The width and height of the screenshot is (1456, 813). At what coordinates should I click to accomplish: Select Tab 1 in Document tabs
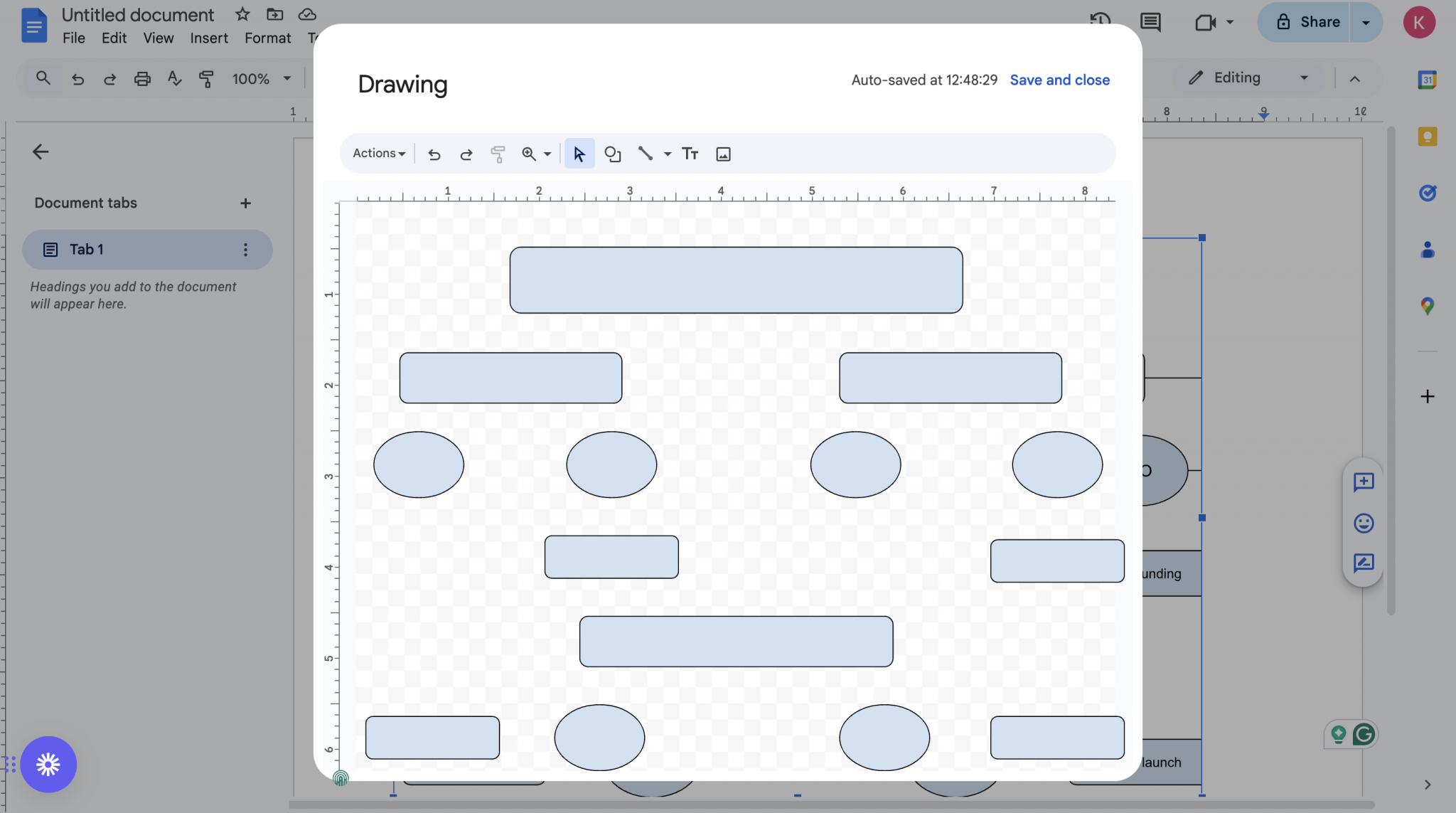coord(86,249)
